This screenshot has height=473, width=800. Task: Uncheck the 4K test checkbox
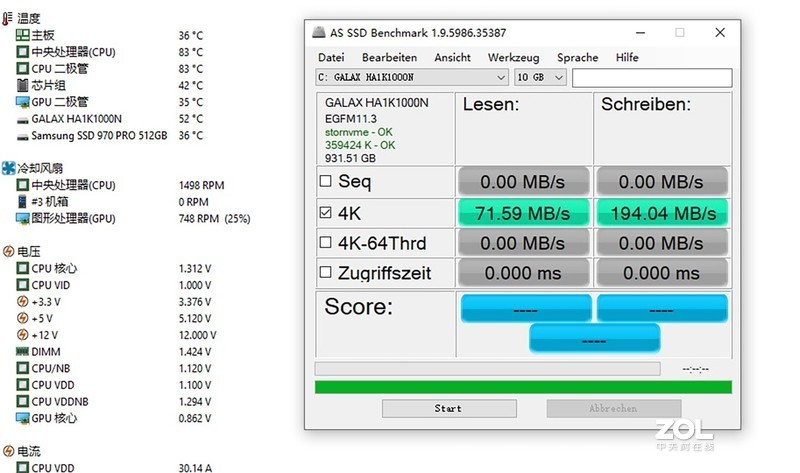coord(325,212)
